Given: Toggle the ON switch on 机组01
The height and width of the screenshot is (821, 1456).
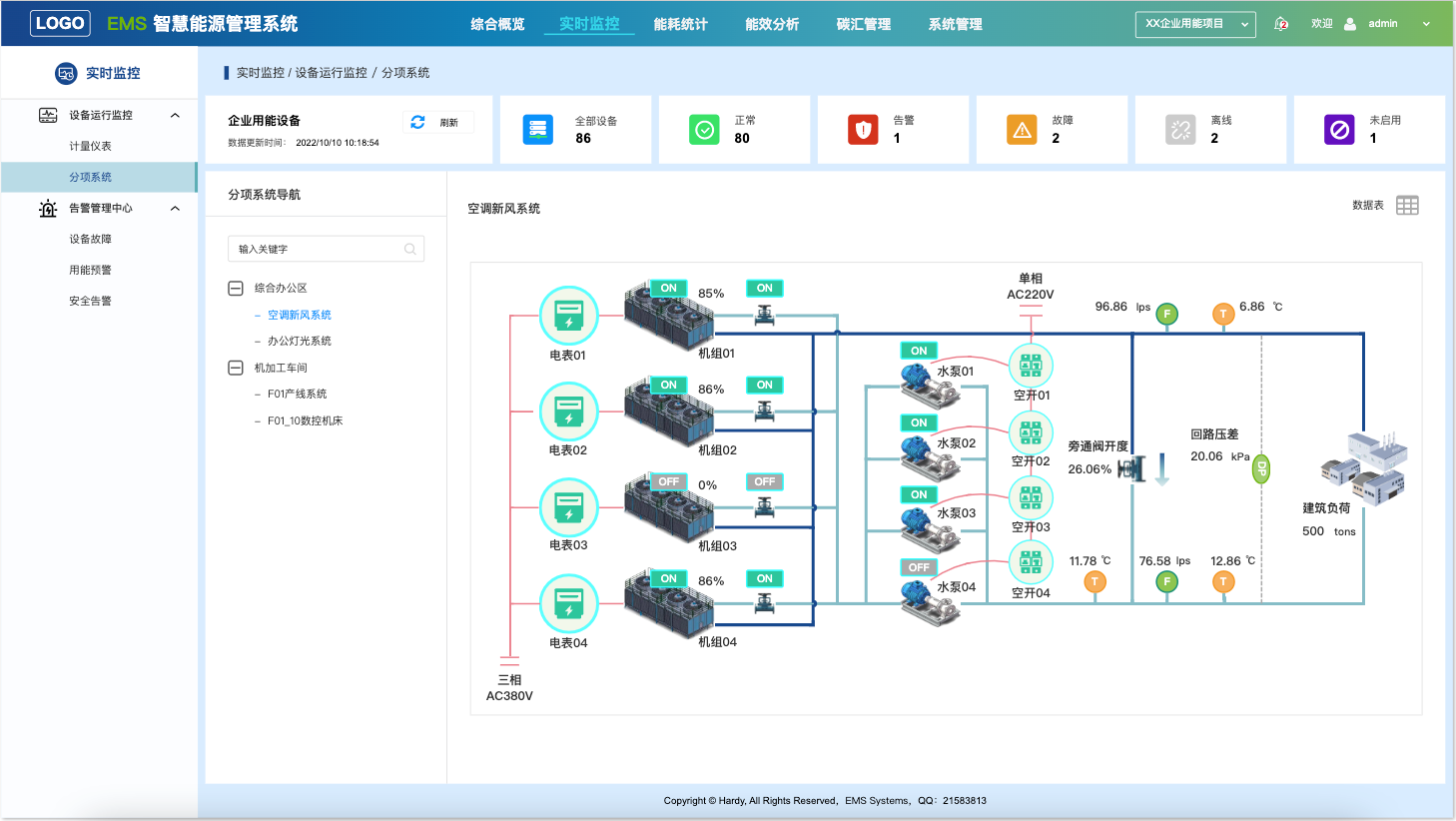Looking at the screenshot, I should (668, 289).
